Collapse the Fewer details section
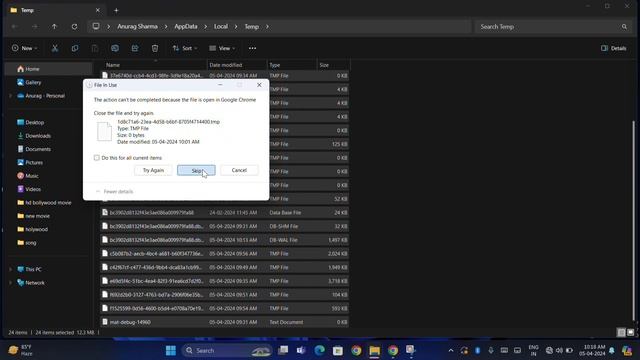This screenshot has height=360, width=640. (114, 191)
